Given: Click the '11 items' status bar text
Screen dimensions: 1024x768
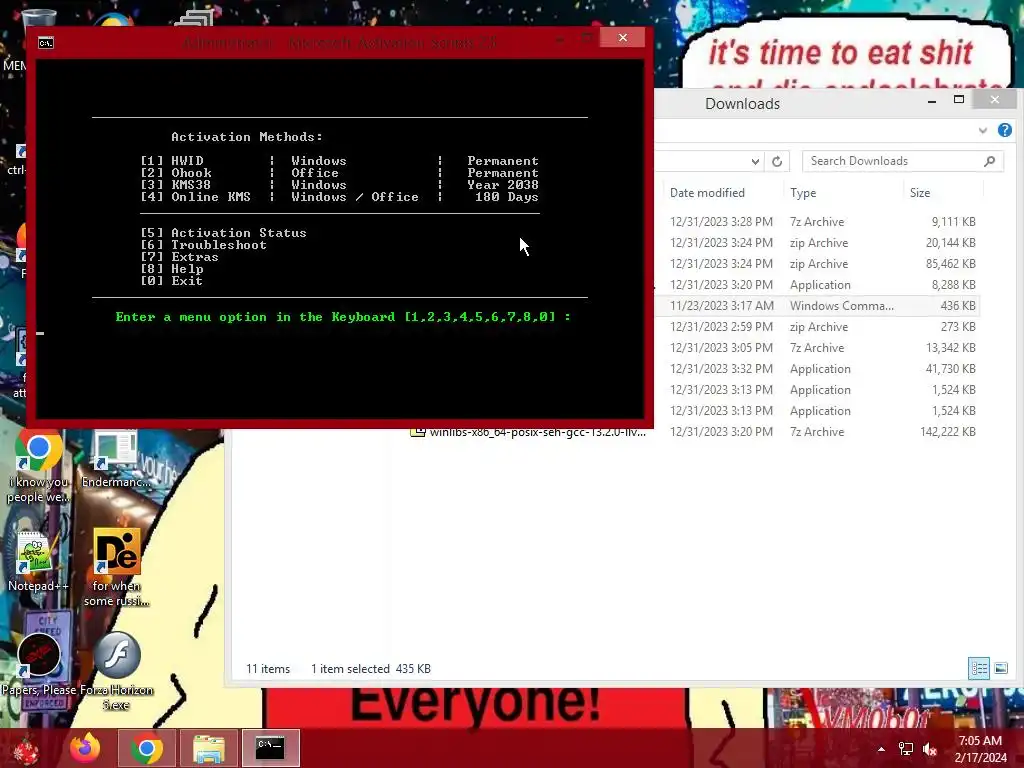Looking at the screenshot, I should (x=268, y=669).
